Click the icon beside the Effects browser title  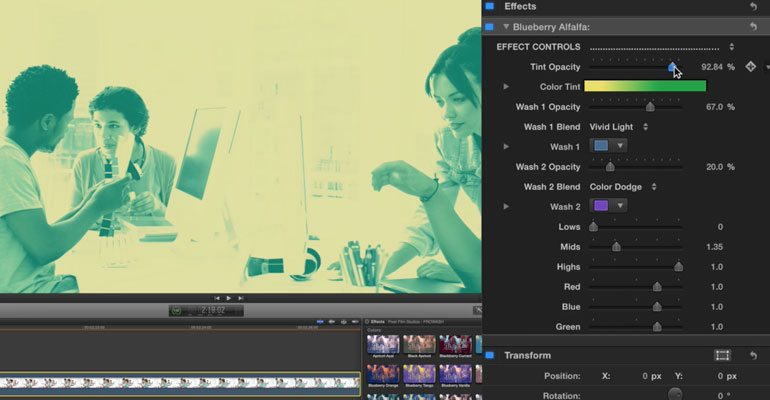[x=367, y=322]
